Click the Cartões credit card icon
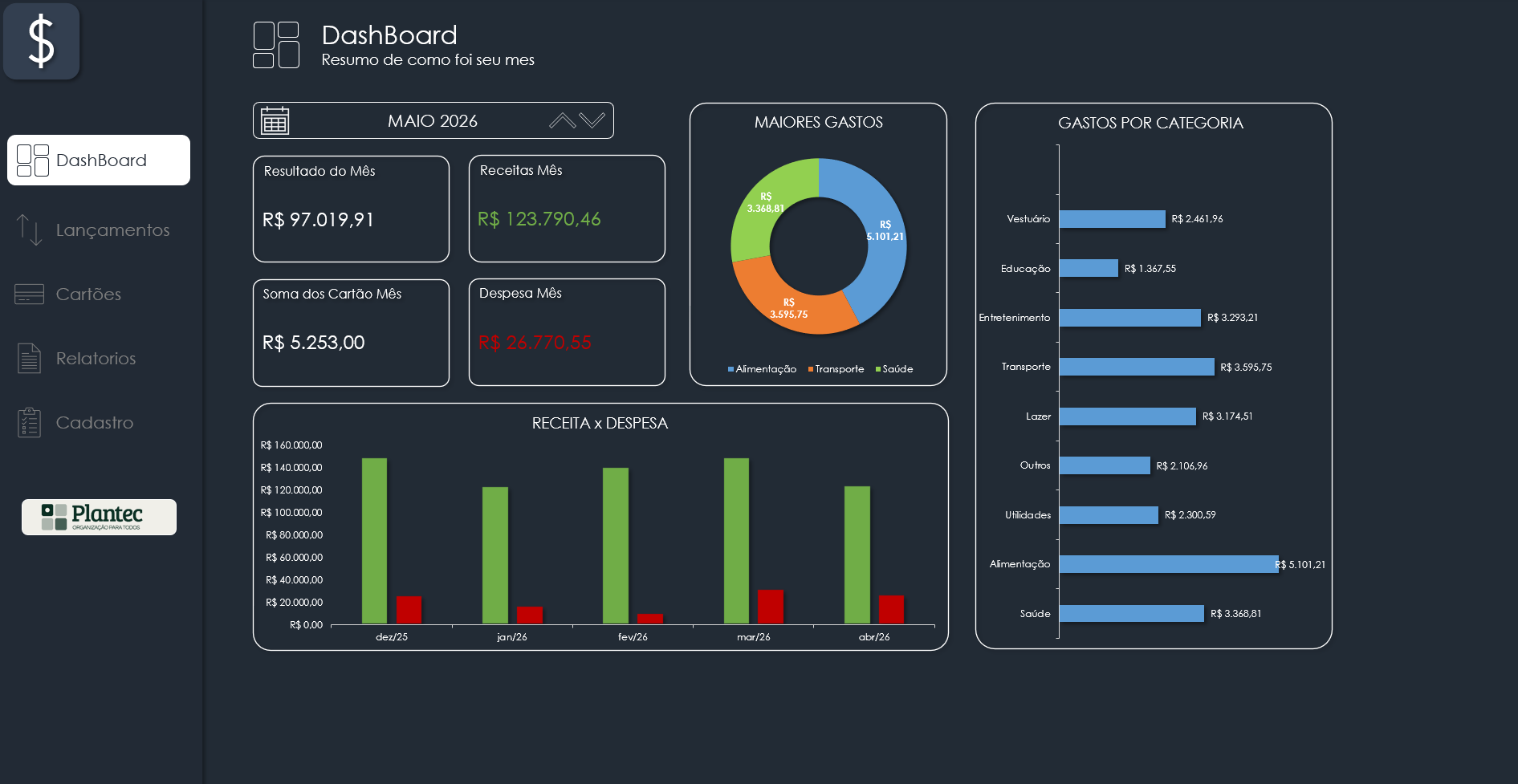This screenshot has height=784, width=1518. point(30,295)
